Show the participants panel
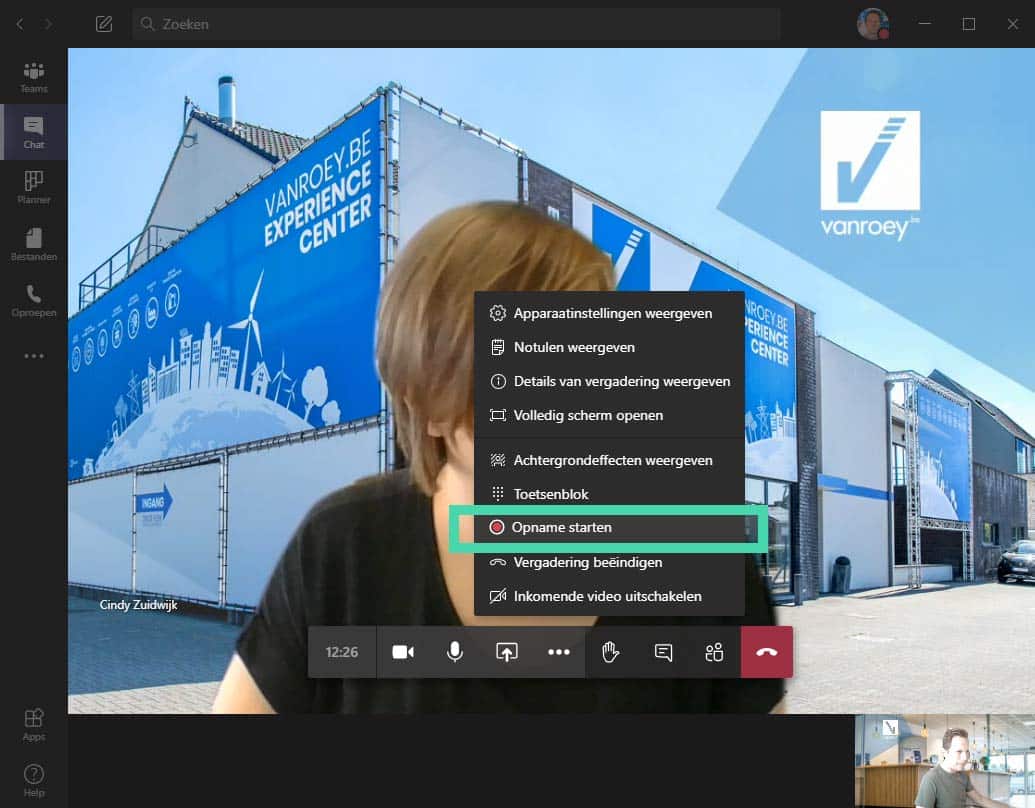1035x808 pixels. (x=714, y=652)
